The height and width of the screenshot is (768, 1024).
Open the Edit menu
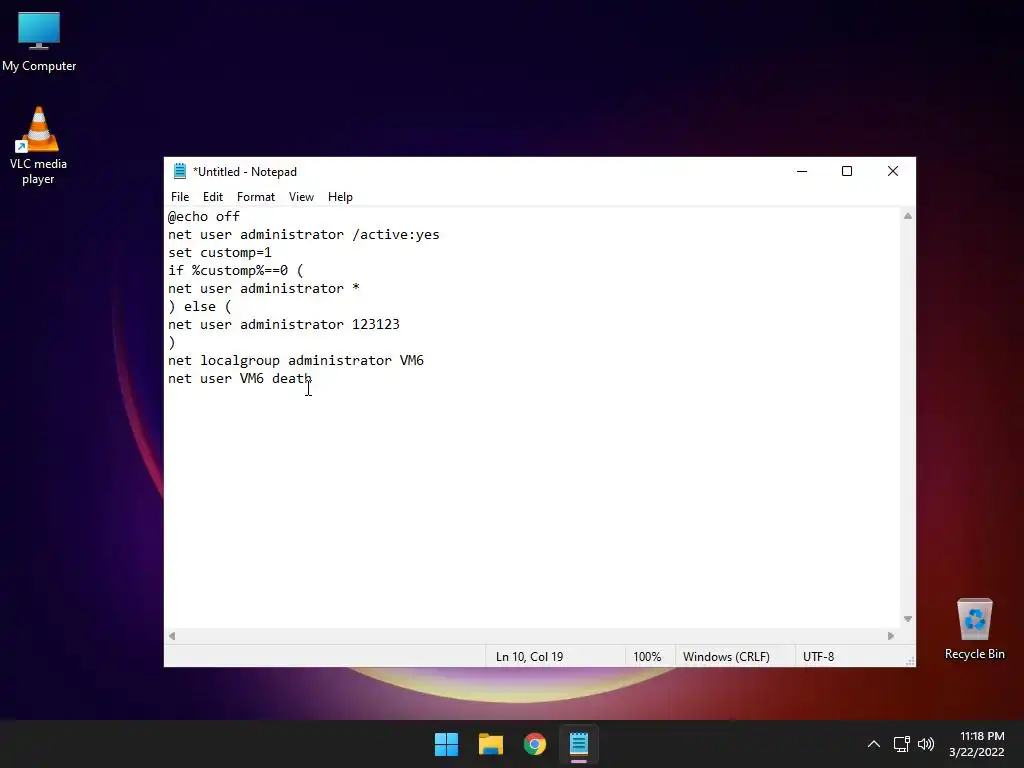click(213, 197)
